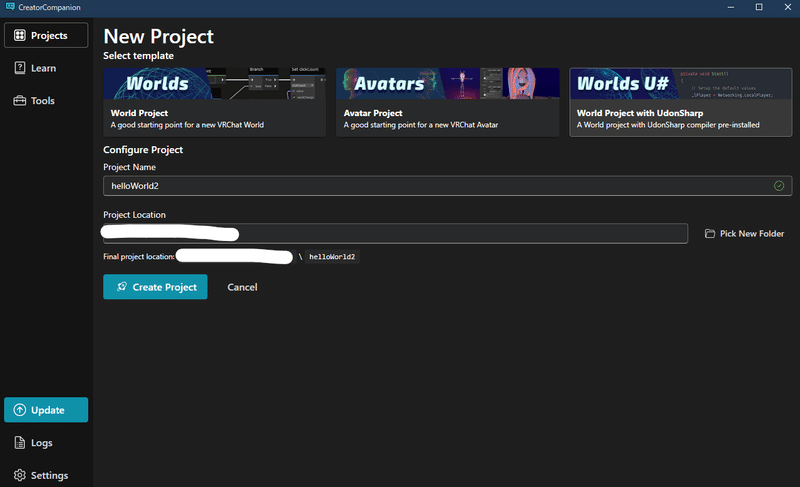Click the 'Final project location:' label
This screenshot has width=800, height=487.
139,257
